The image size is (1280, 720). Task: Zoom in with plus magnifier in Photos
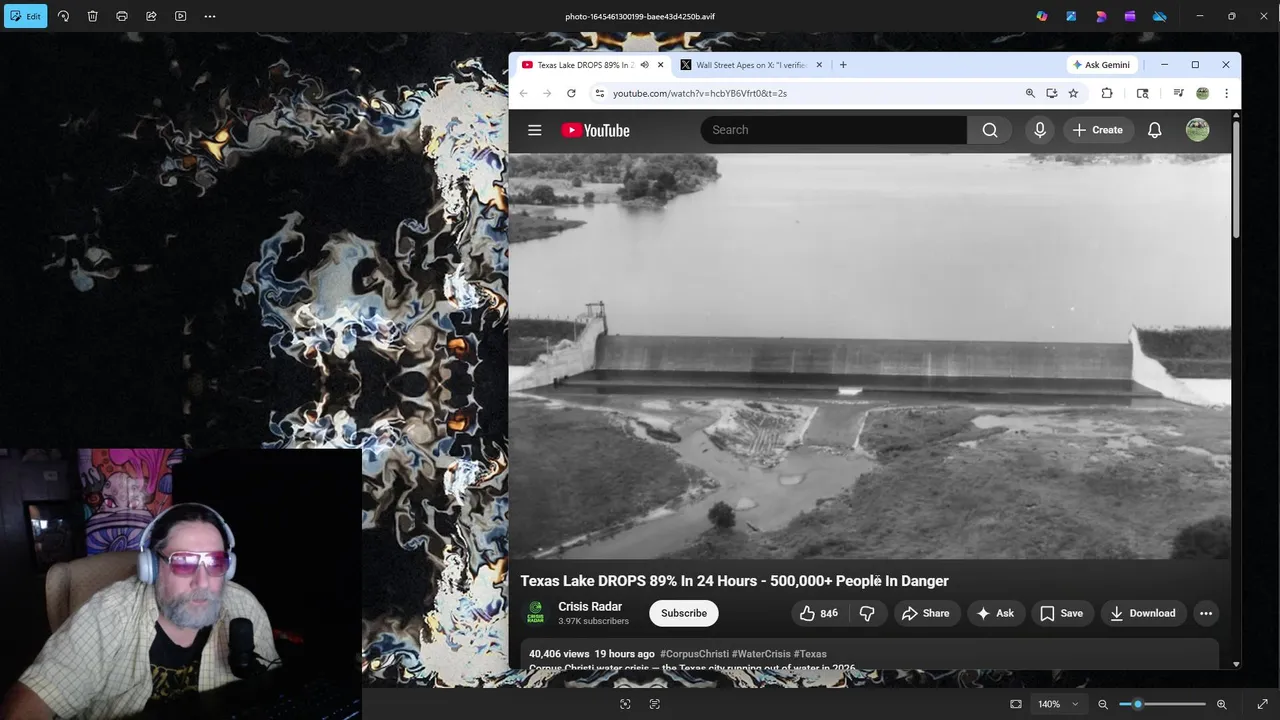click(1221, 704)
